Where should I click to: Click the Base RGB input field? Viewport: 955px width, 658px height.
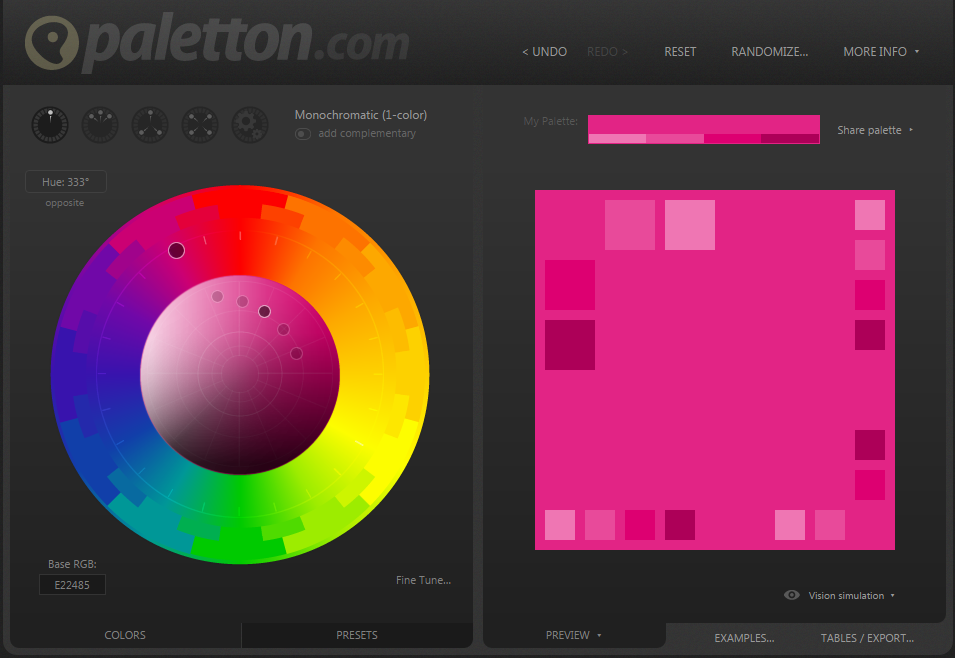[72, 585]
